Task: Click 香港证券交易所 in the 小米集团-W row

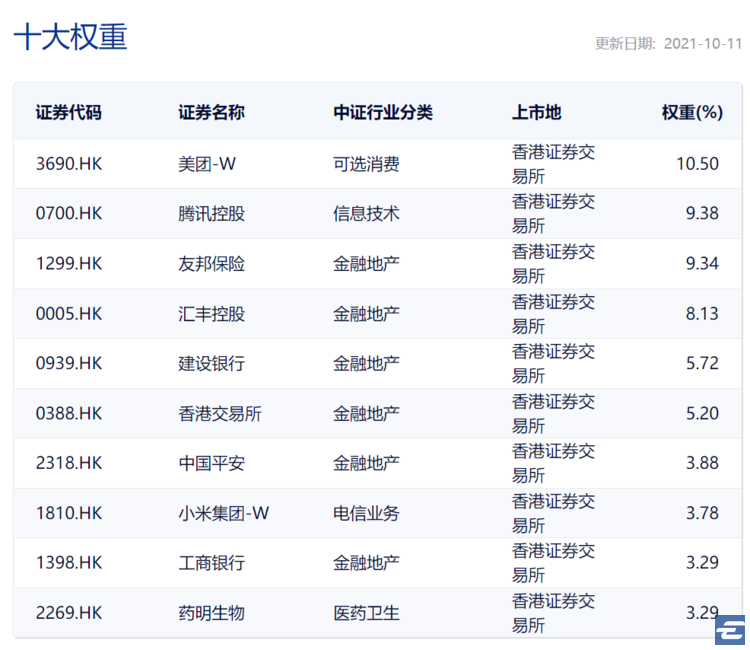Action: click(553, 513)
